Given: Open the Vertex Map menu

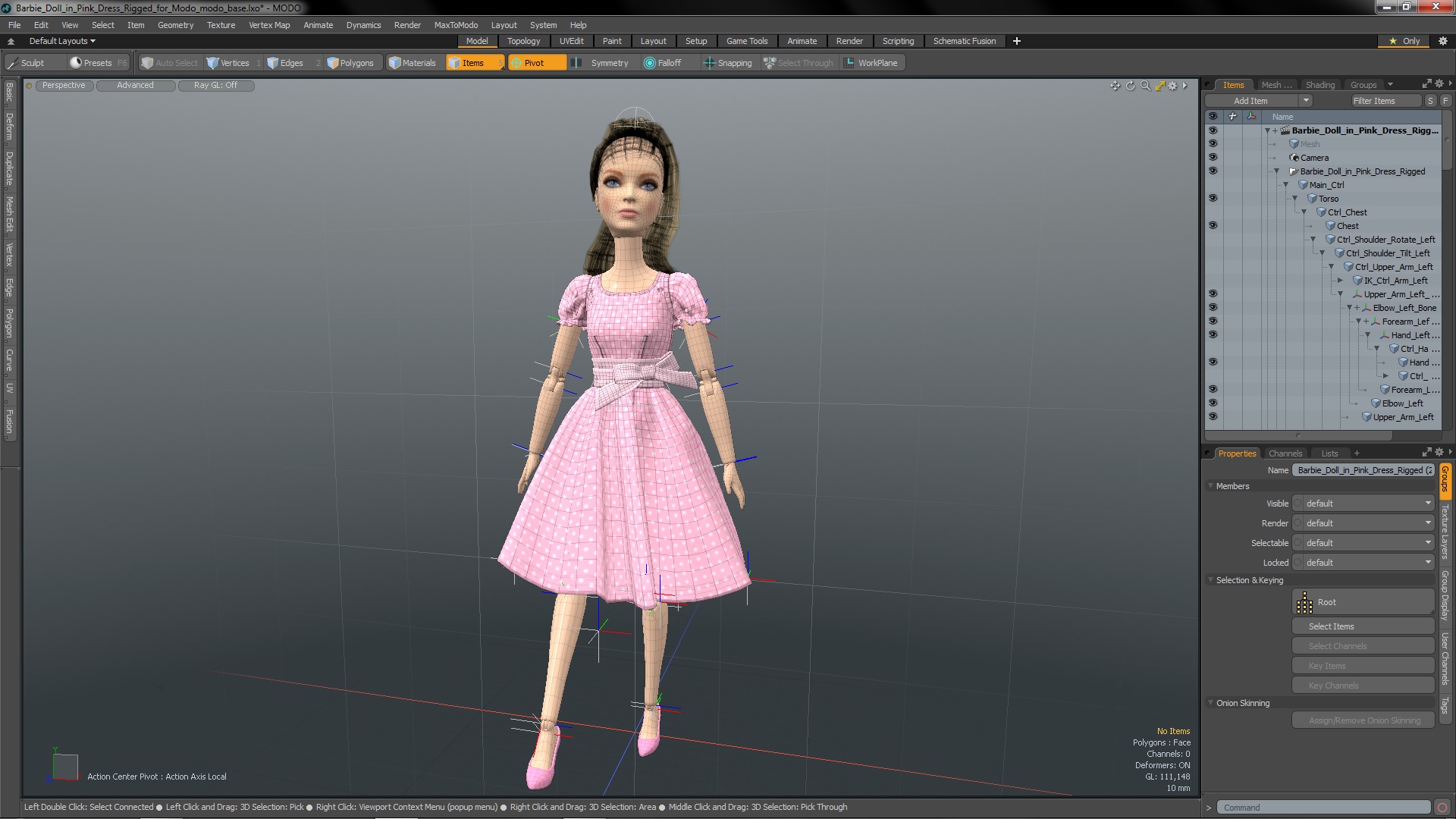Looking at the screenshot, I should pos(269,25).
